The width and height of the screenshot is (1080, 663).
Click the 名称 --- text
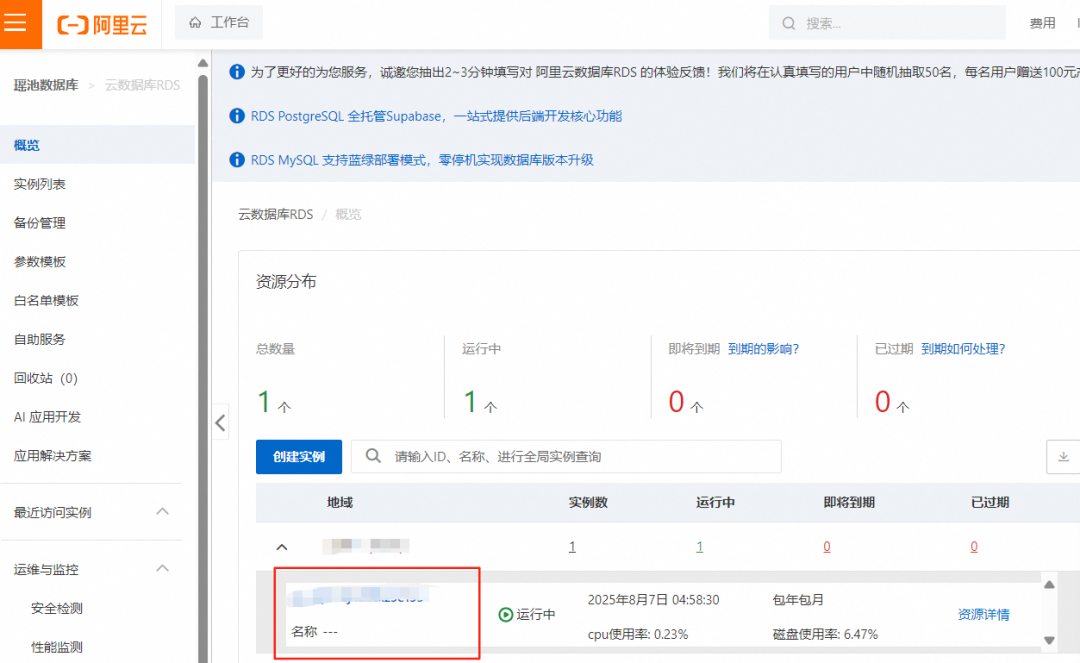pos(314,631)
